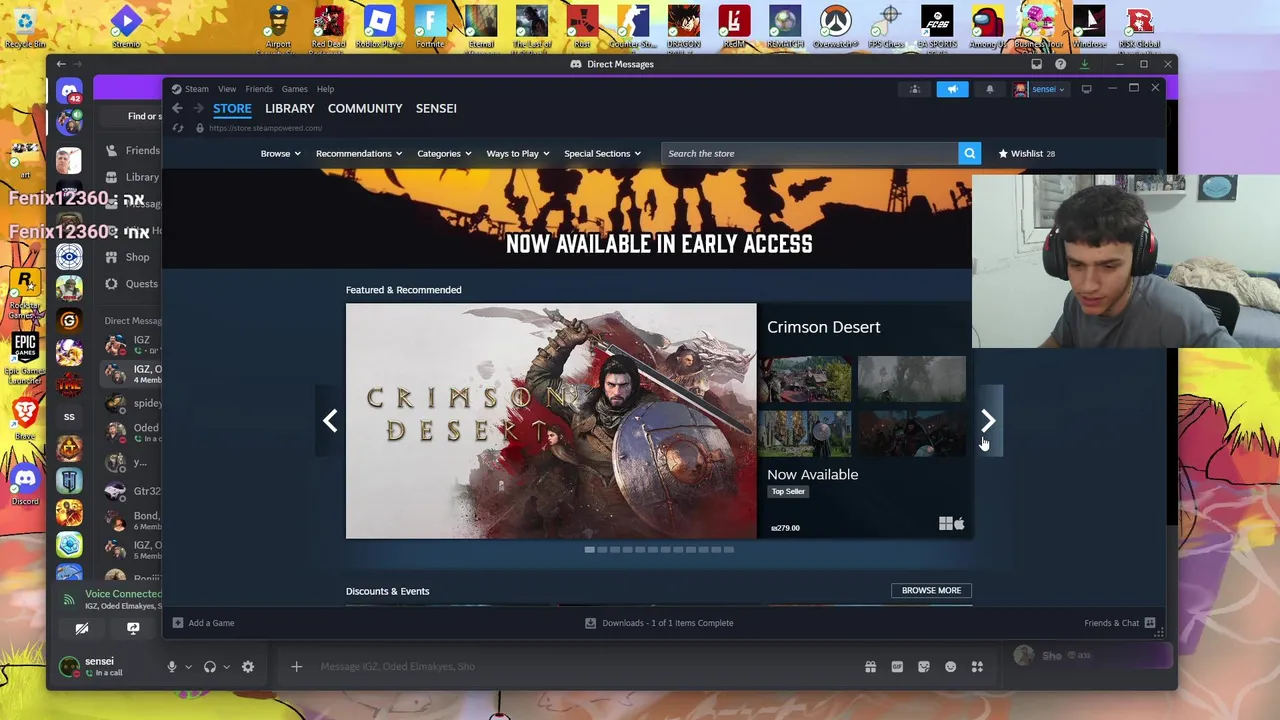Launch Rust desktop shortcut
The width and height of the screenshot is (1280, 720).
582,26
